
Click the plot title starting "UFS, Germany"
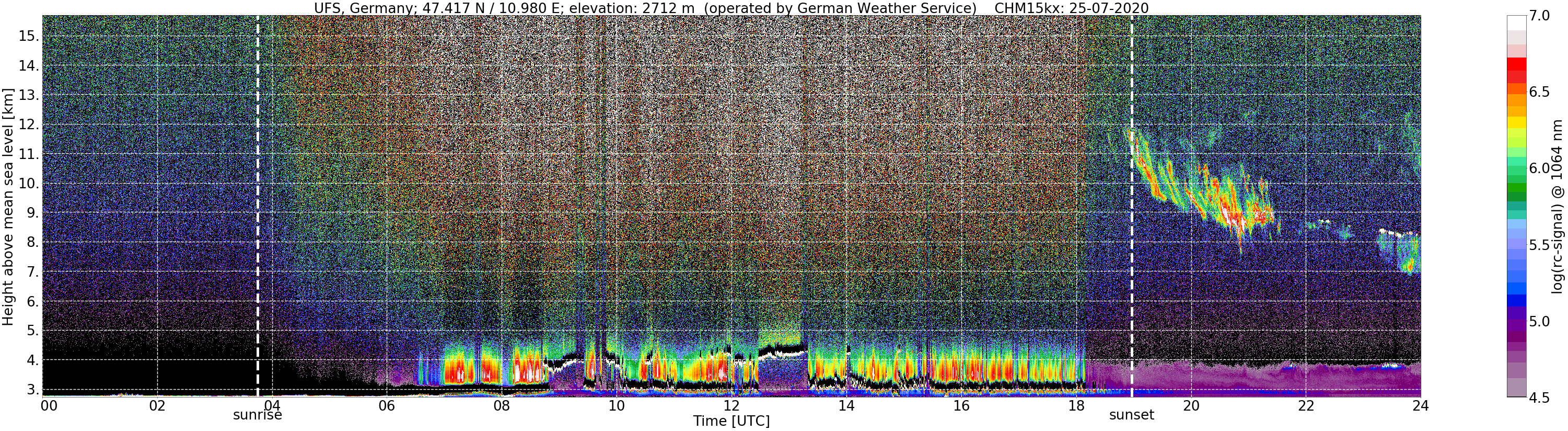[731, 8]
